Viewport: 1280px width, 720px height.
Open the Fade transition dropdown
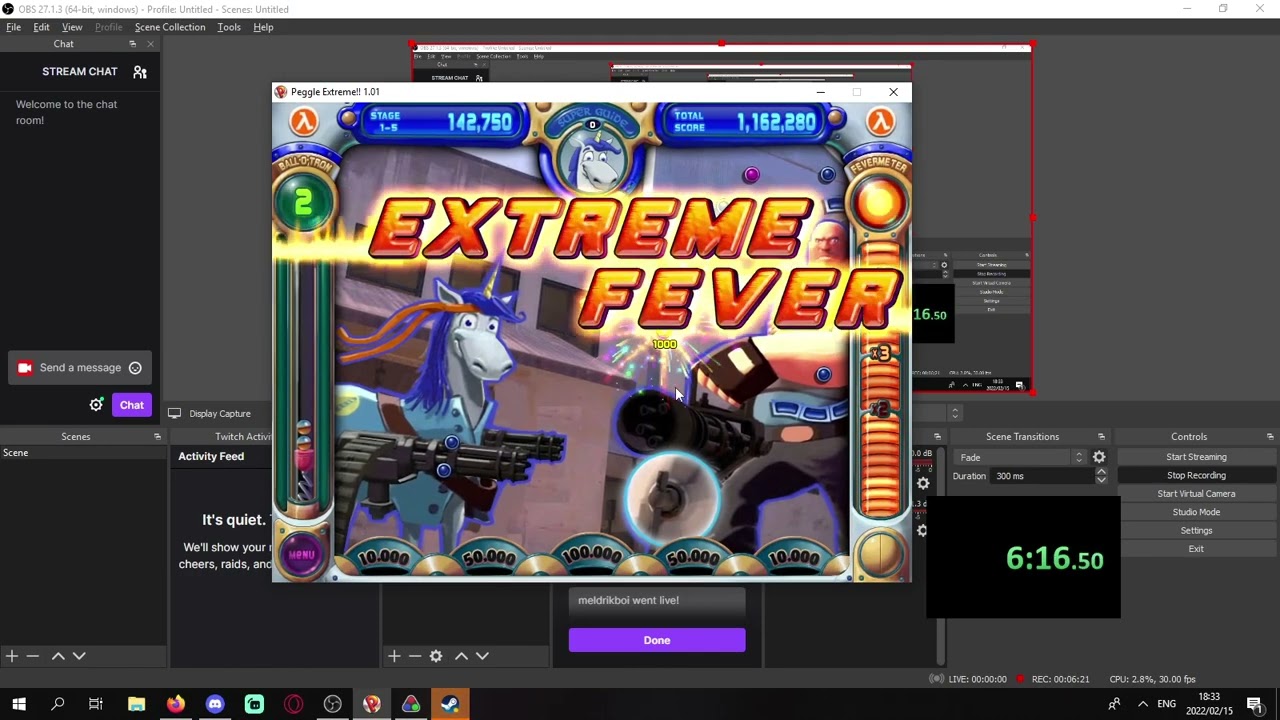1018,457
